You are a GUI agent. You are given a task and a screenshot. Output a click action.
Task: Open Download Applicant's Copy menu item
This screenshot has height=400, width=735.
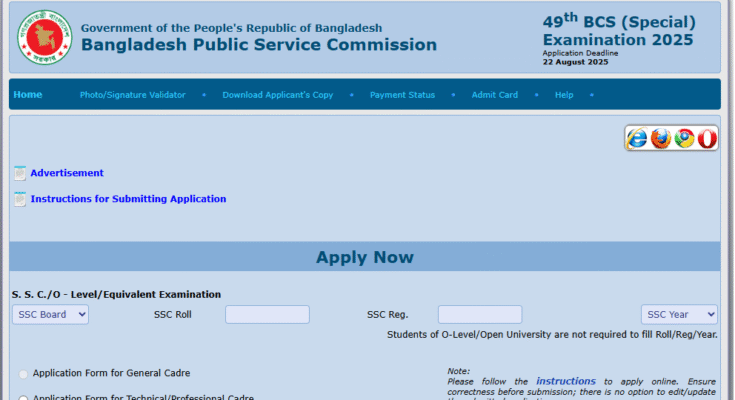pyautogui.click(x=278, y=95)
